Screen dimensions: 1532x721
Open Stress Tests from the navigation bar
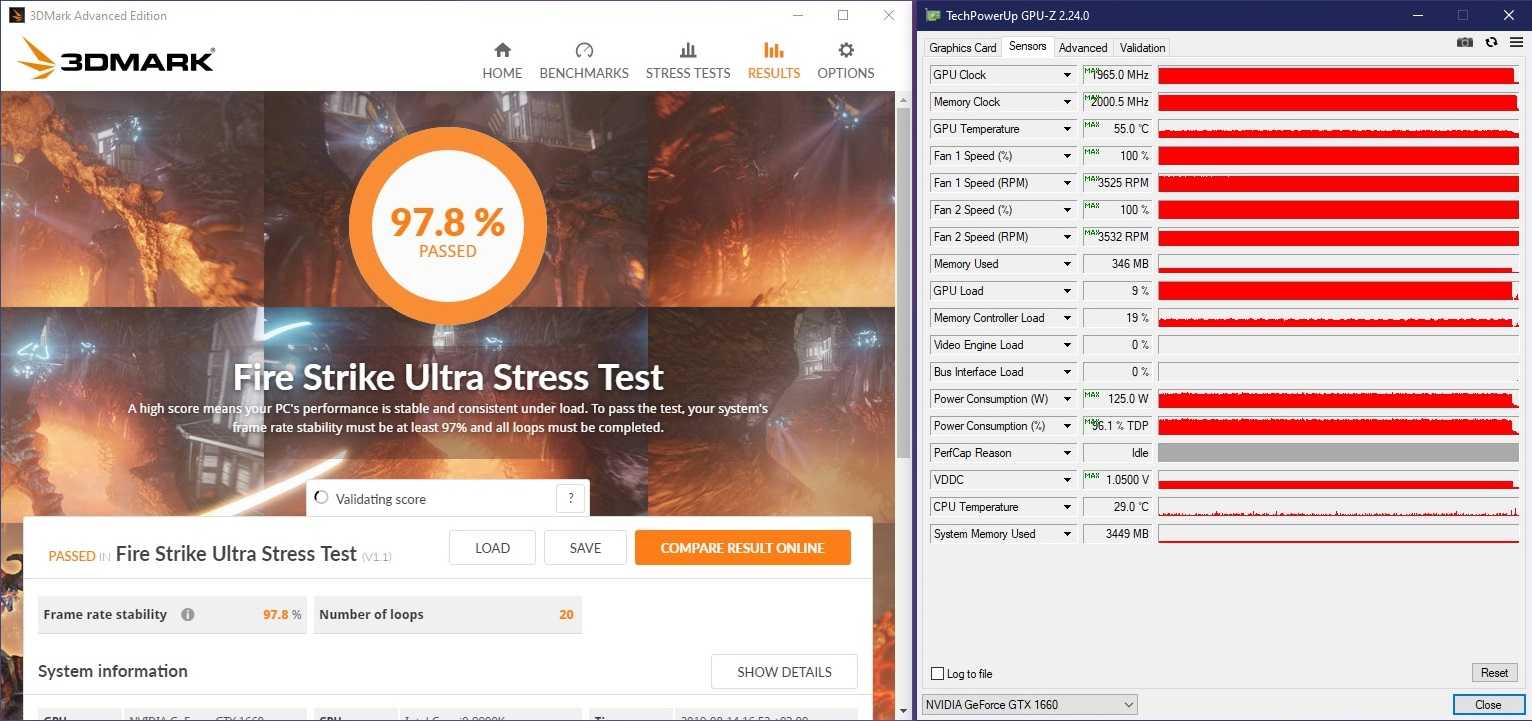[x=688, y=51]
